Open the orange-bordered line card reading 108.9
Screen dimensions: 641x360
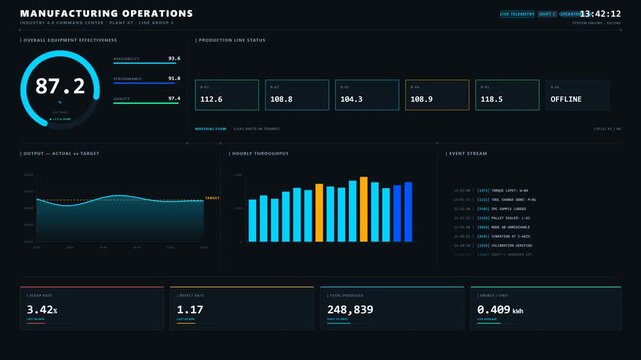point(437,95)
